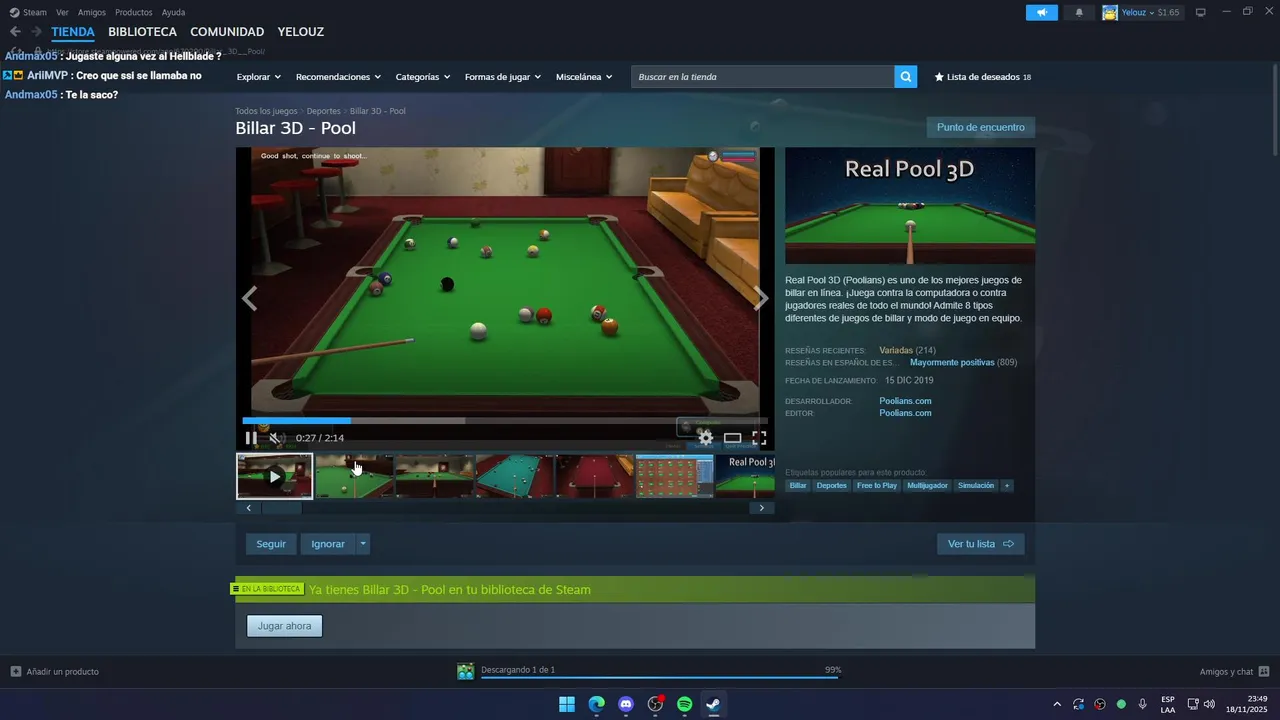Open Poolians.com developer link

tap(905, 401)
